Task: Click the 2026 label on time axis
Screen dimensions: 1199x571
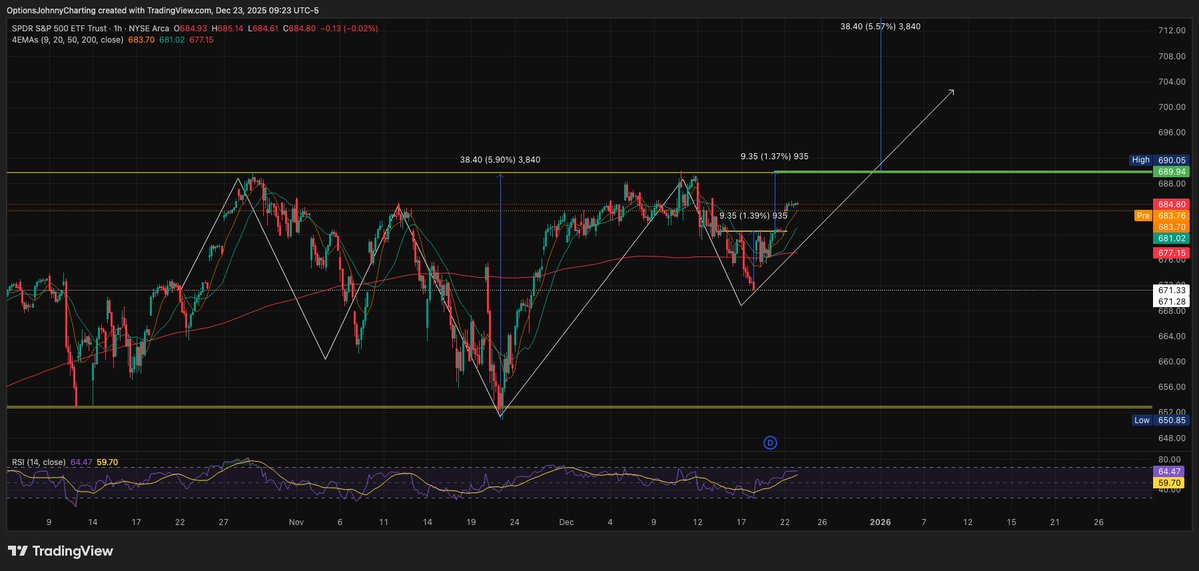Action: coord(881,522)
